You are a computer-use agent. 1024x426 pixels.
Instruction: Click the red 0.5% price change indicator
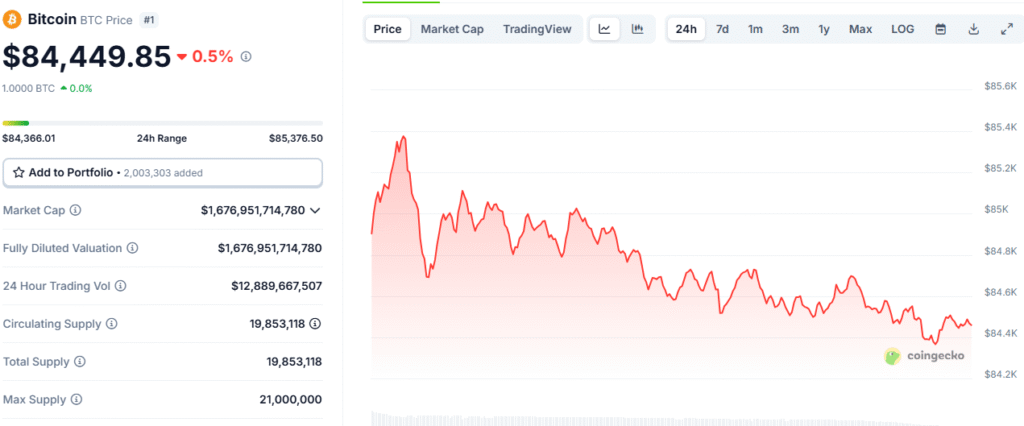coord(205,57)
